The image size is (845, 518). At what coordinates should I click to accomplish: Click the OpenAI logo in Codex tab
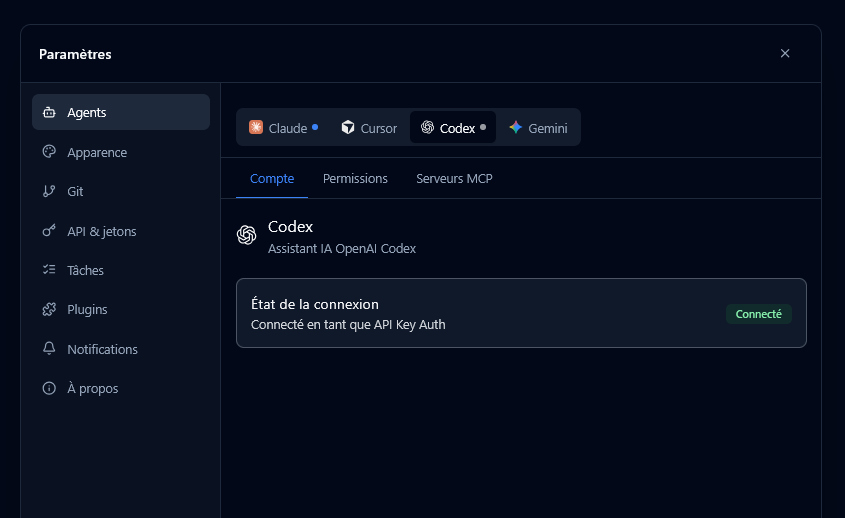427,127
